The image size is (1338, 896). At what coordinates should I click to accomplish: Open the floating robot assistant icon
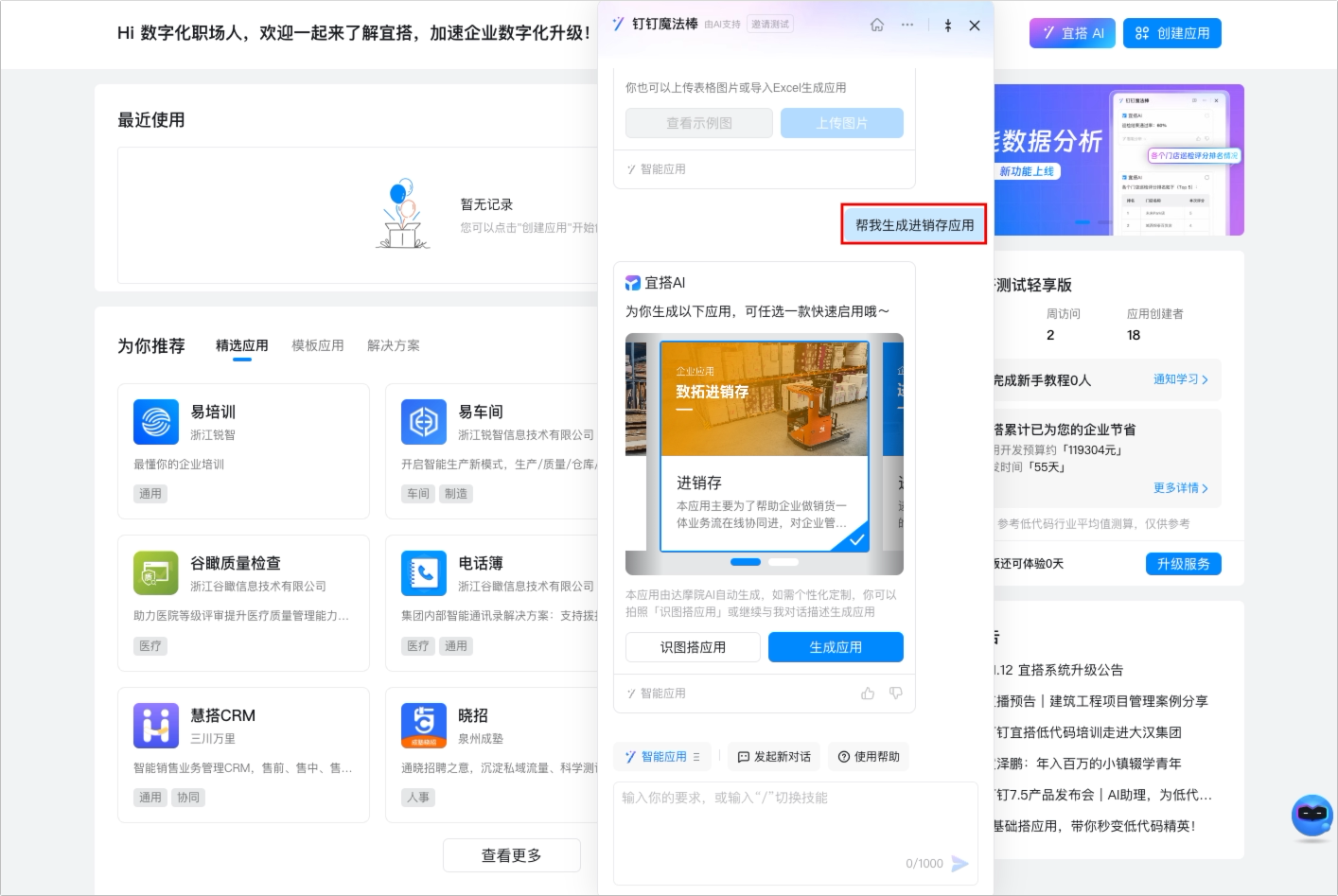click(1312, 818)
